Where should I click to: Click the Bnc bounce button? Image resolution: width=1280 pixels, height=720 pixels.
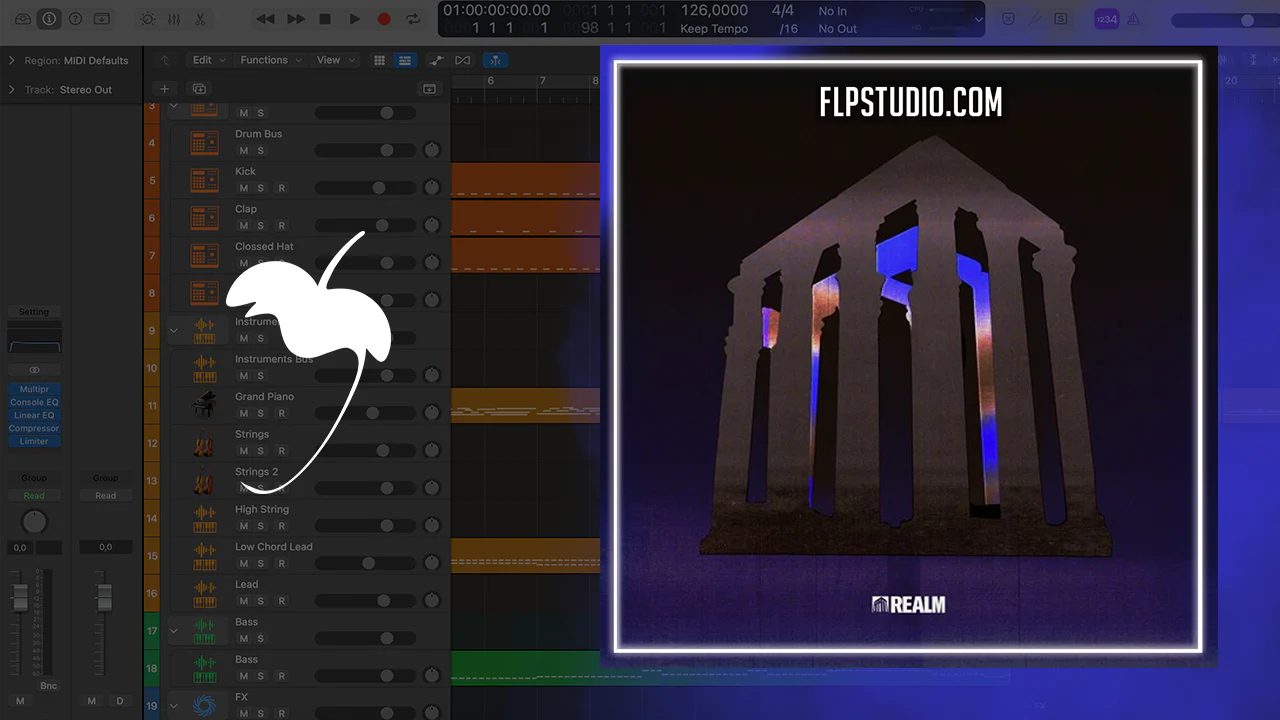(x=48, y=686)
